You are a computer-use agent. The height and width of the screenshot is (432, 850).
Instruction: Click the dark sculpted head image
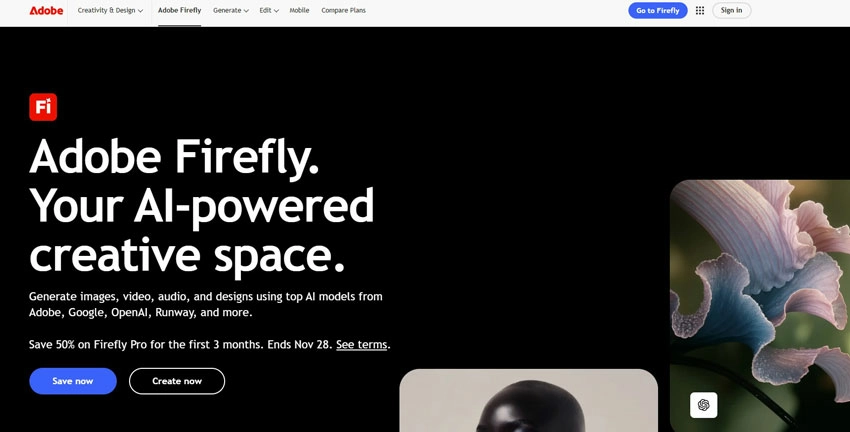pos(529,401)
